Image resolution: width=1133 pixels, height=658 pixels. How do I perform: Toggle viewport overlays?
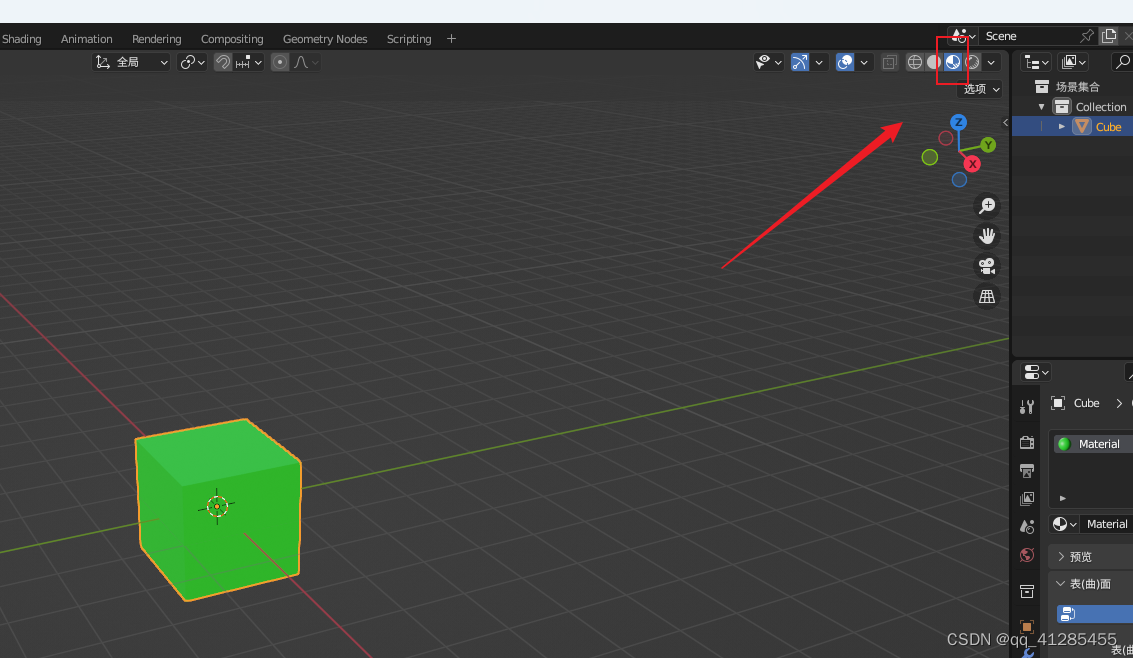coord(845,62)
